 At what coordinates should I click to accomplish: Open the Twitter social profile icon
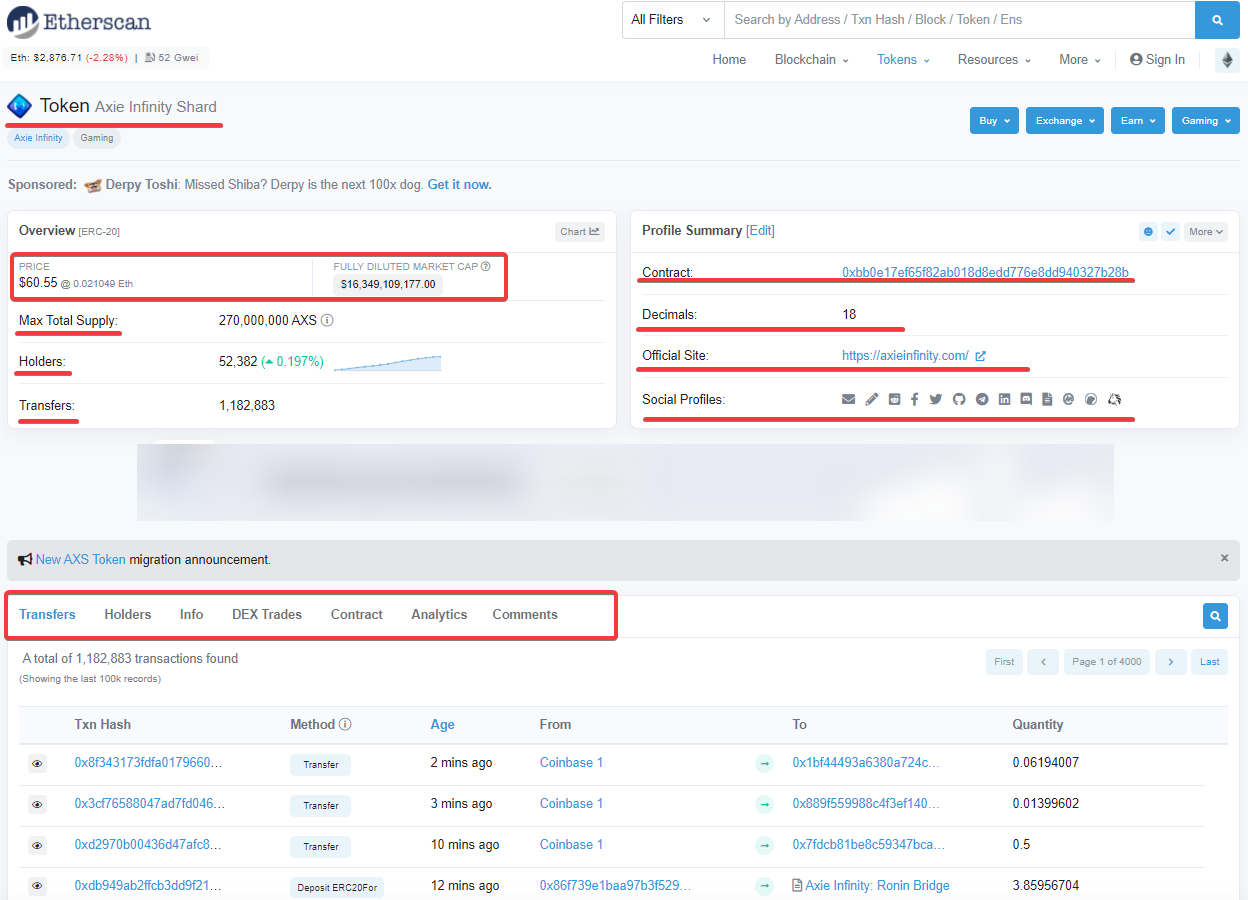click(x=936, y=399)
